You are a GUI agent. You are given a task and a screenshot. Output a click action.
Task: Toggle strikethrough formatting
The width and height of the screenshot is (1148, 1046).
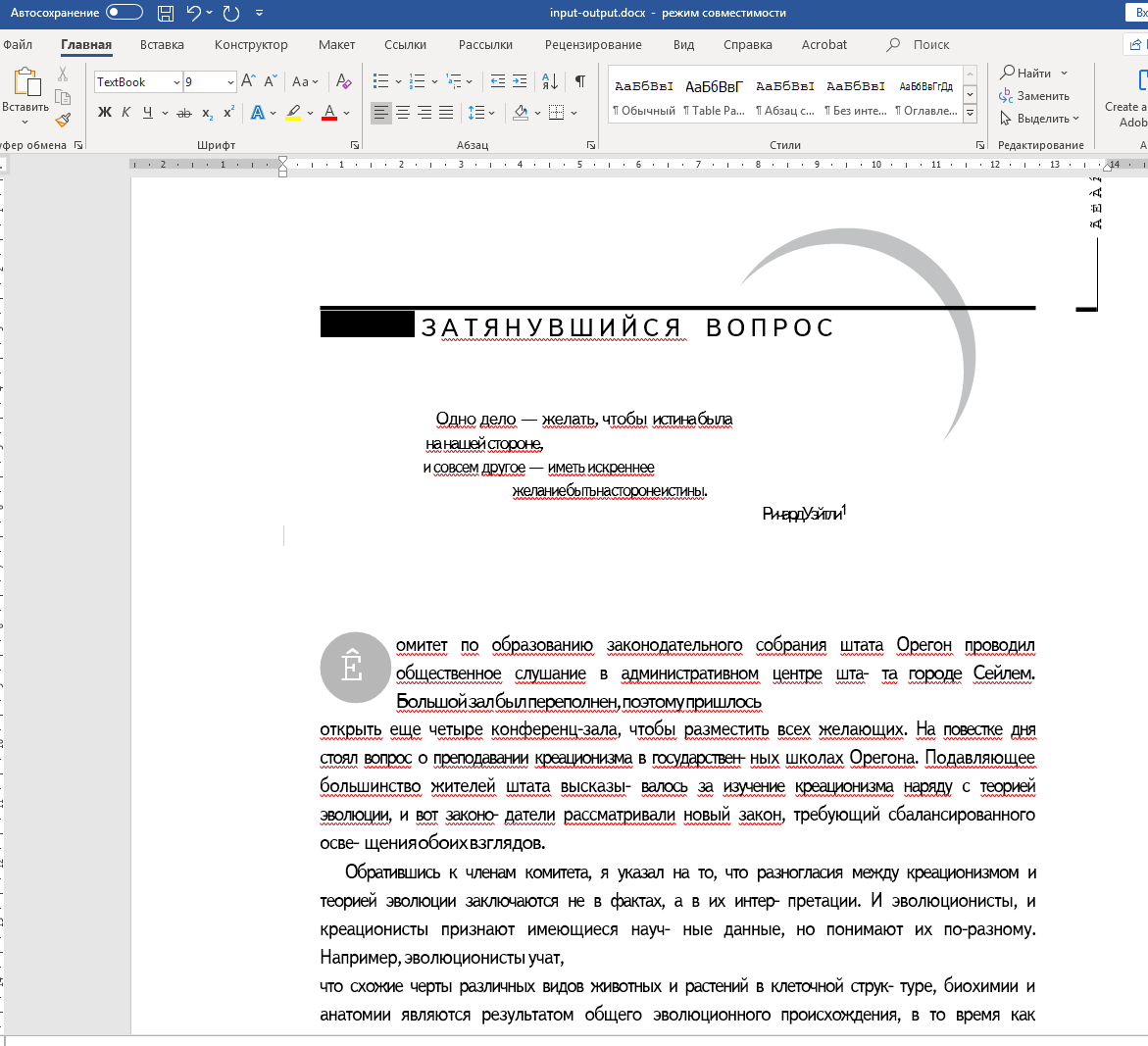click(184, 113)
